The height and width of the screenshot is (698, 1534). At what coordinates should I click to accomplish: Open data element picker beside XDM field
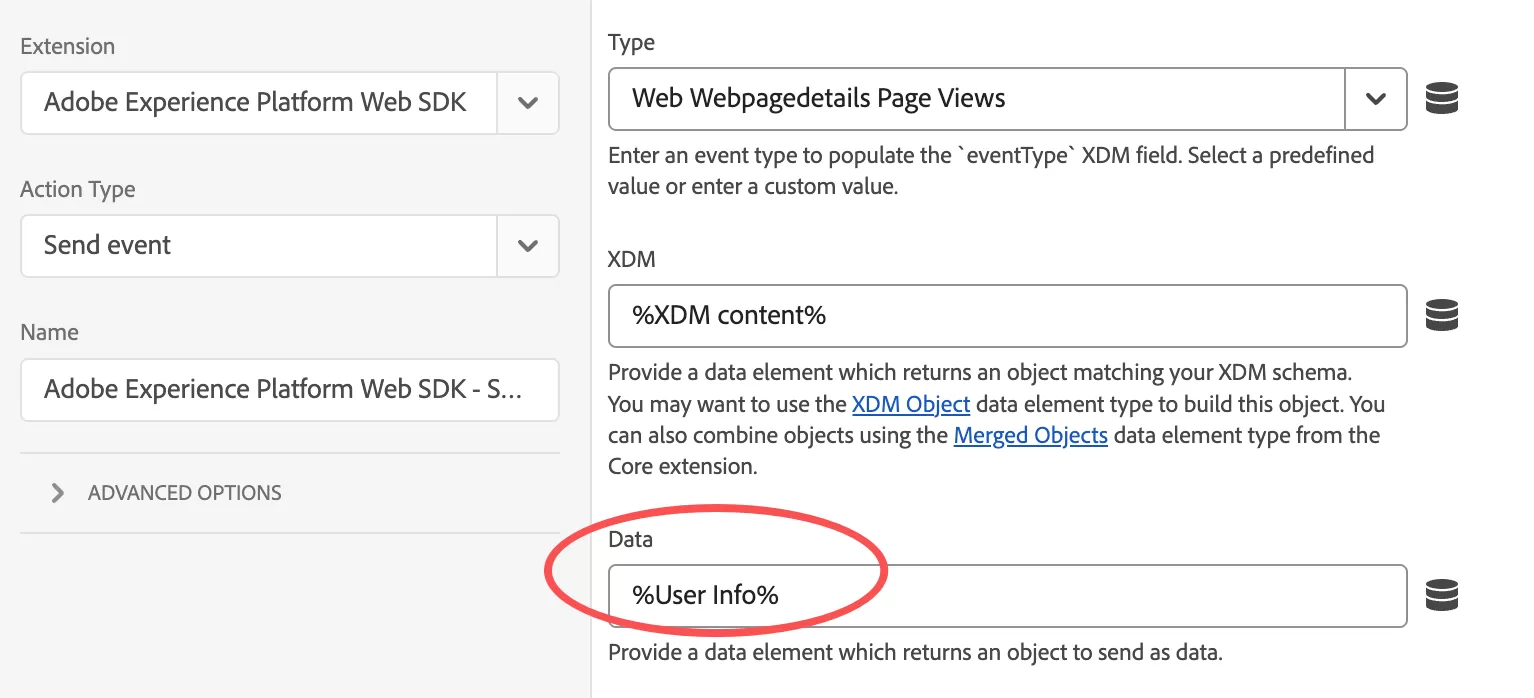tap(1441, 315)
